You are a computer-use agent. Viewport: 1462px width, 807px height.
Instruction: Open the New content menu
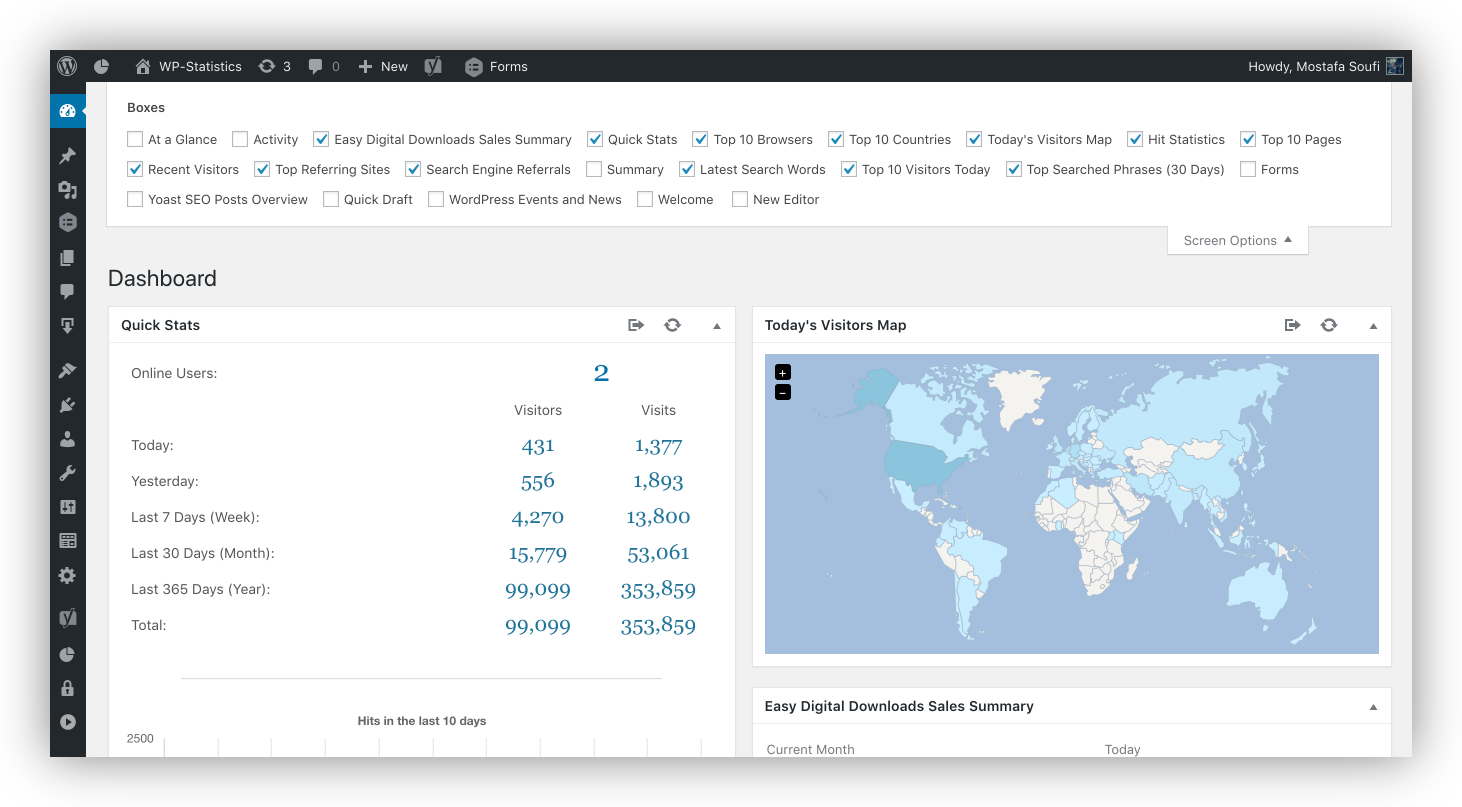tap(383, 66)
